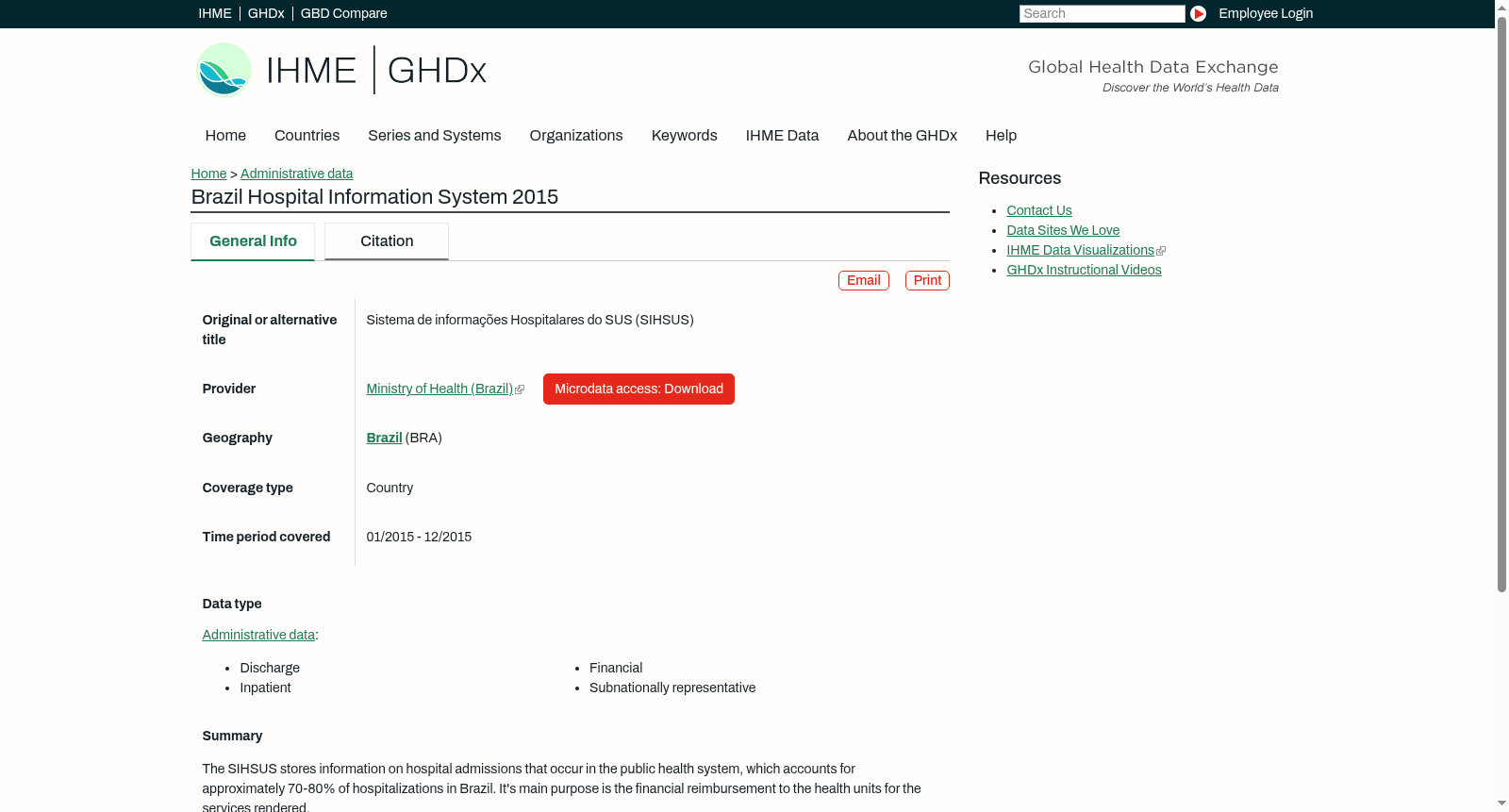Open Ministry of Health (Brazil) link
Image resolution: width=1509 pixels, height=812 pixels.
(x=439, y=389)
